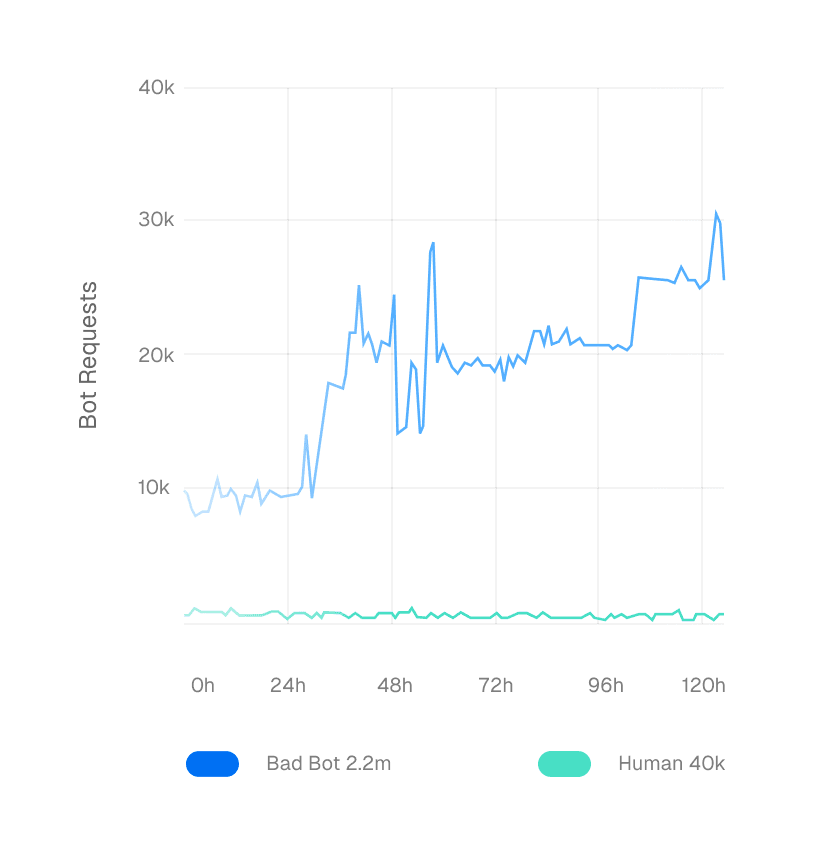Click the 20k y-axis label
This screenshot has height=860, width=828.
157,355
